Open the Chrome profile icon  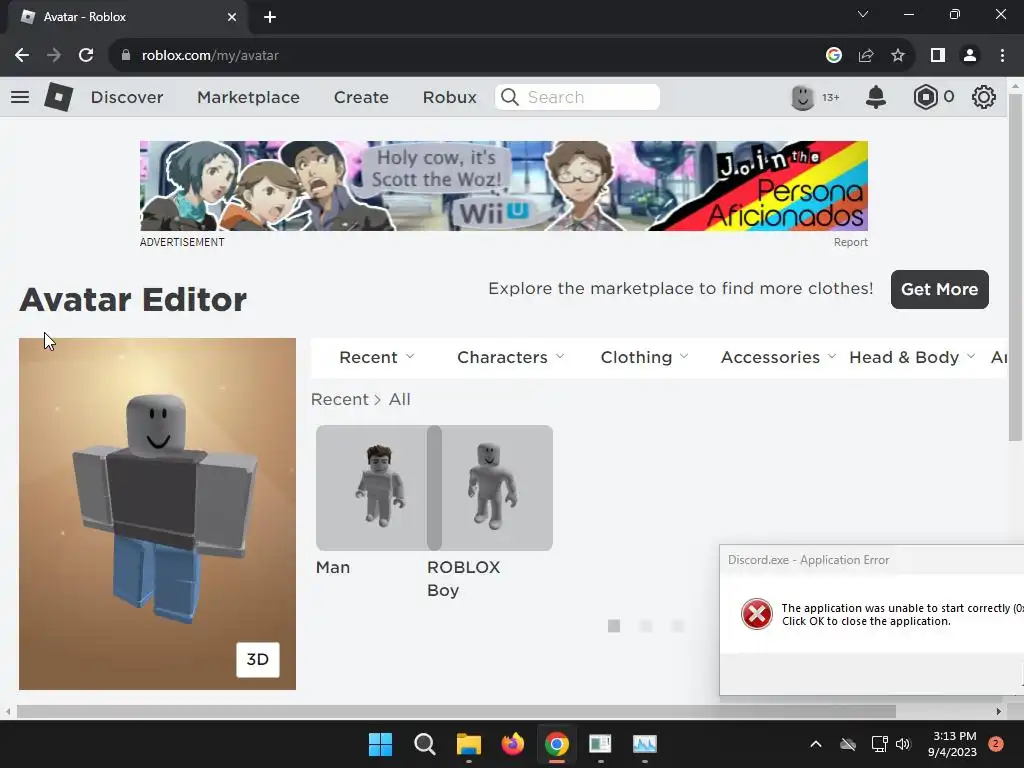tap(970, 56)
